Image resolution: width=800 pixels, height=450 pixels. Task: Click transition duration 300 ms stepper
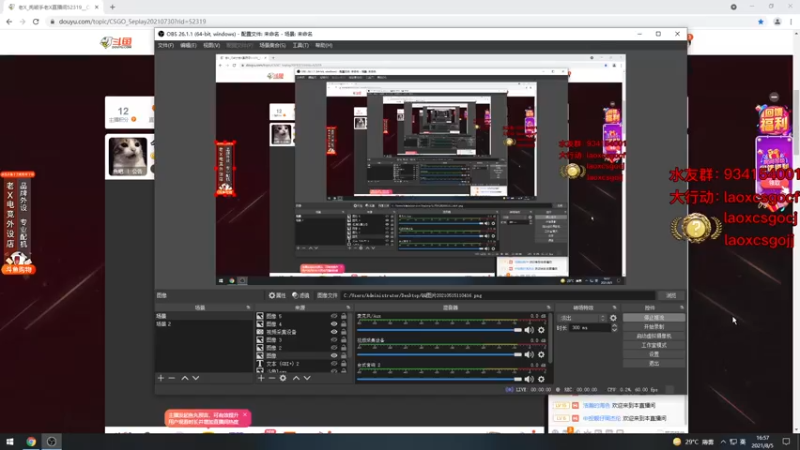coord(614,328)
